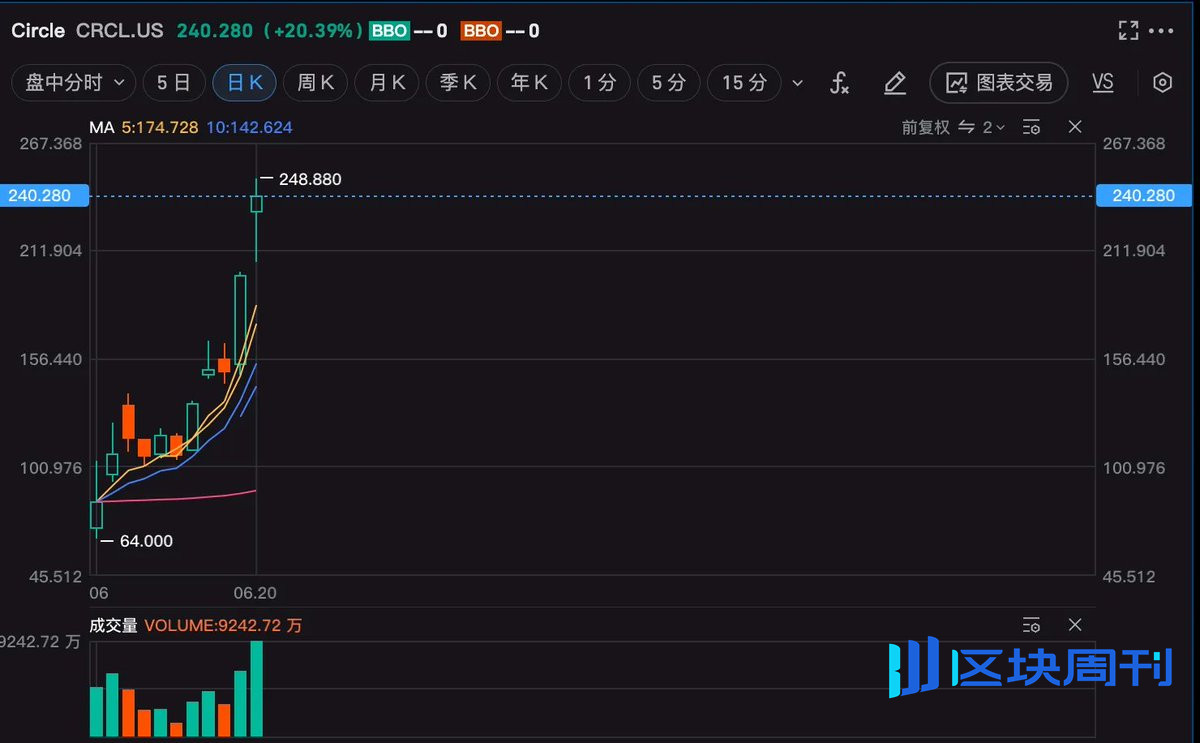Select the 15分 interval
Viewport: 1200px width, 743px height.
744,83
